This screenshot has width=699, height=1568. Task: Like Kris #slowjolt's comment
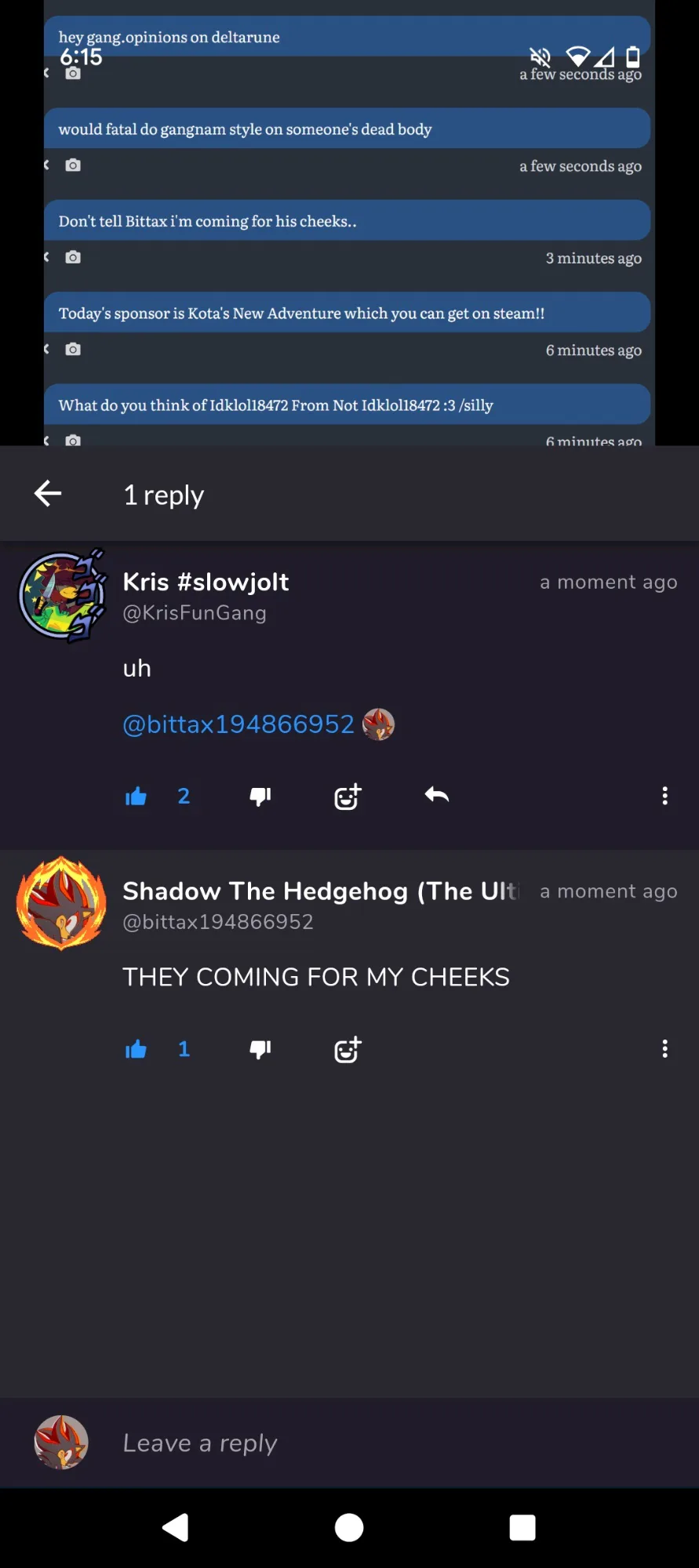[136, 797]
